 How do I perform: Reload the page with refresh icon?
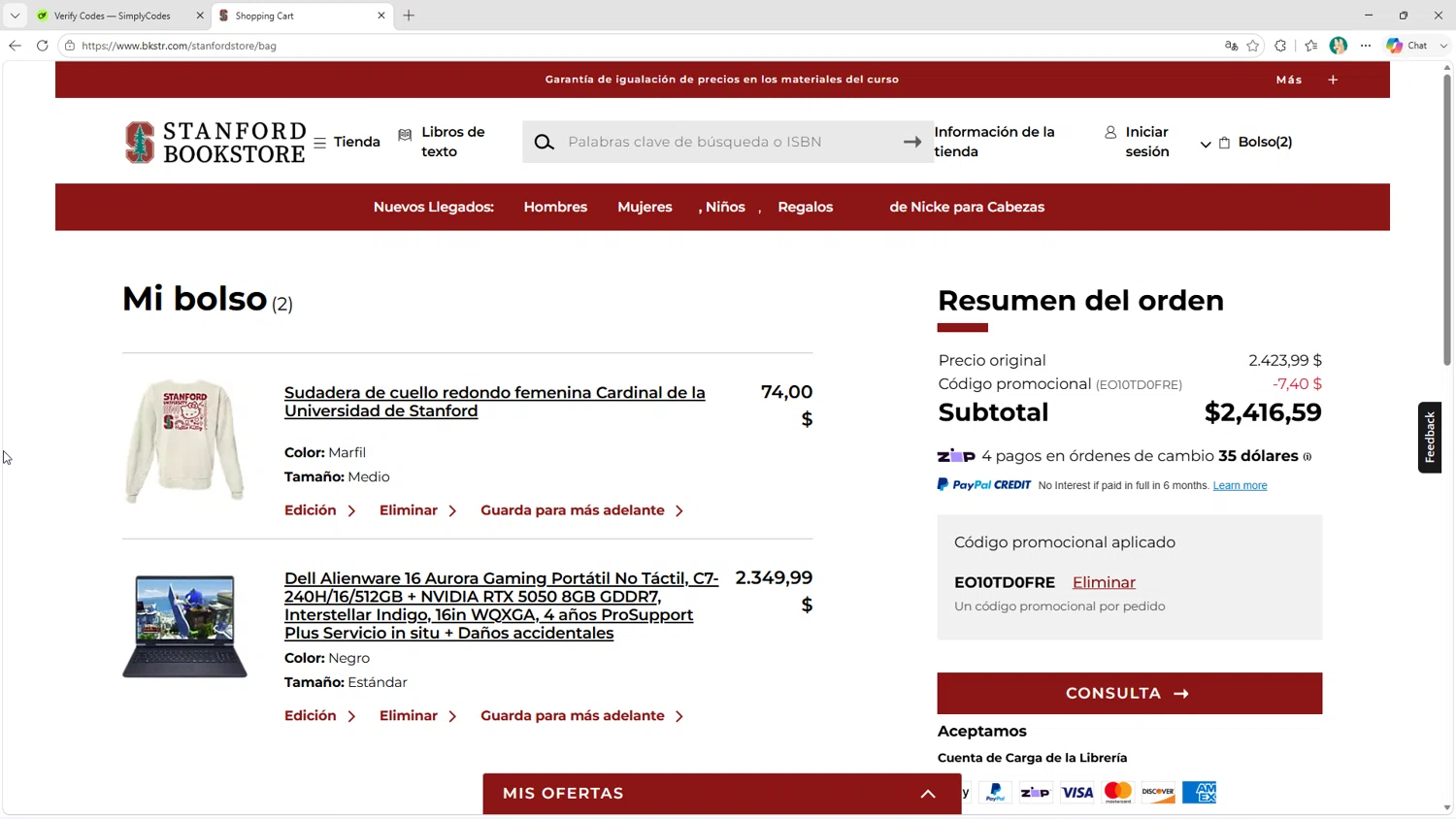tap(42, 46)
